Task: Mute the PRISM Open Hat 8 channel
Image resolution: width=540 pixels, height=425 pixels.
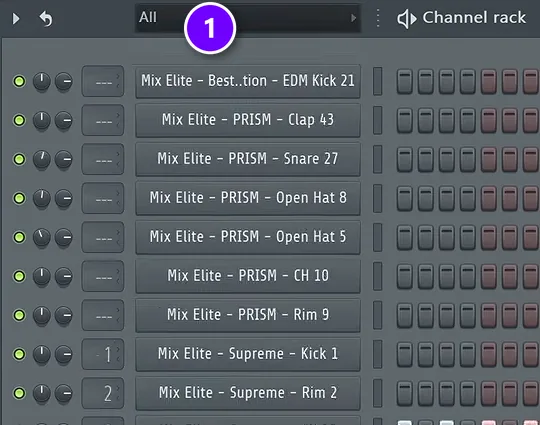Action: pyautogui.click(x=19, y=198)
